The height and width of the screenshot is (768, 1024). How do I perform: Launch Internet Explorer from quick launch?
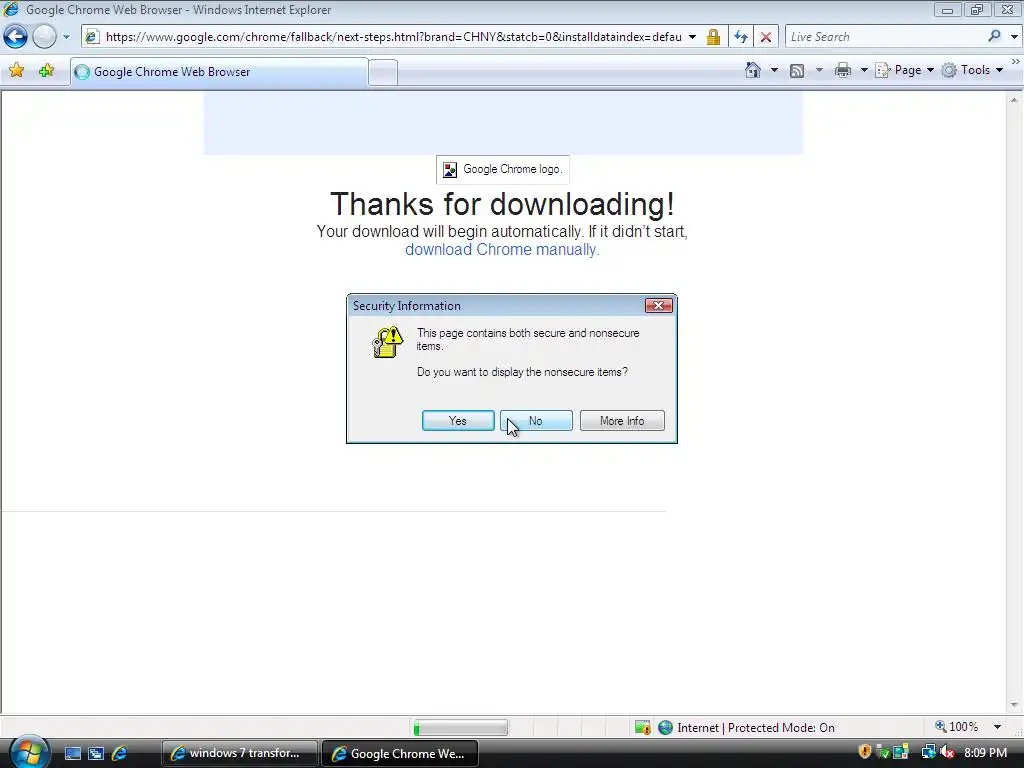click(x=120, y=754)
